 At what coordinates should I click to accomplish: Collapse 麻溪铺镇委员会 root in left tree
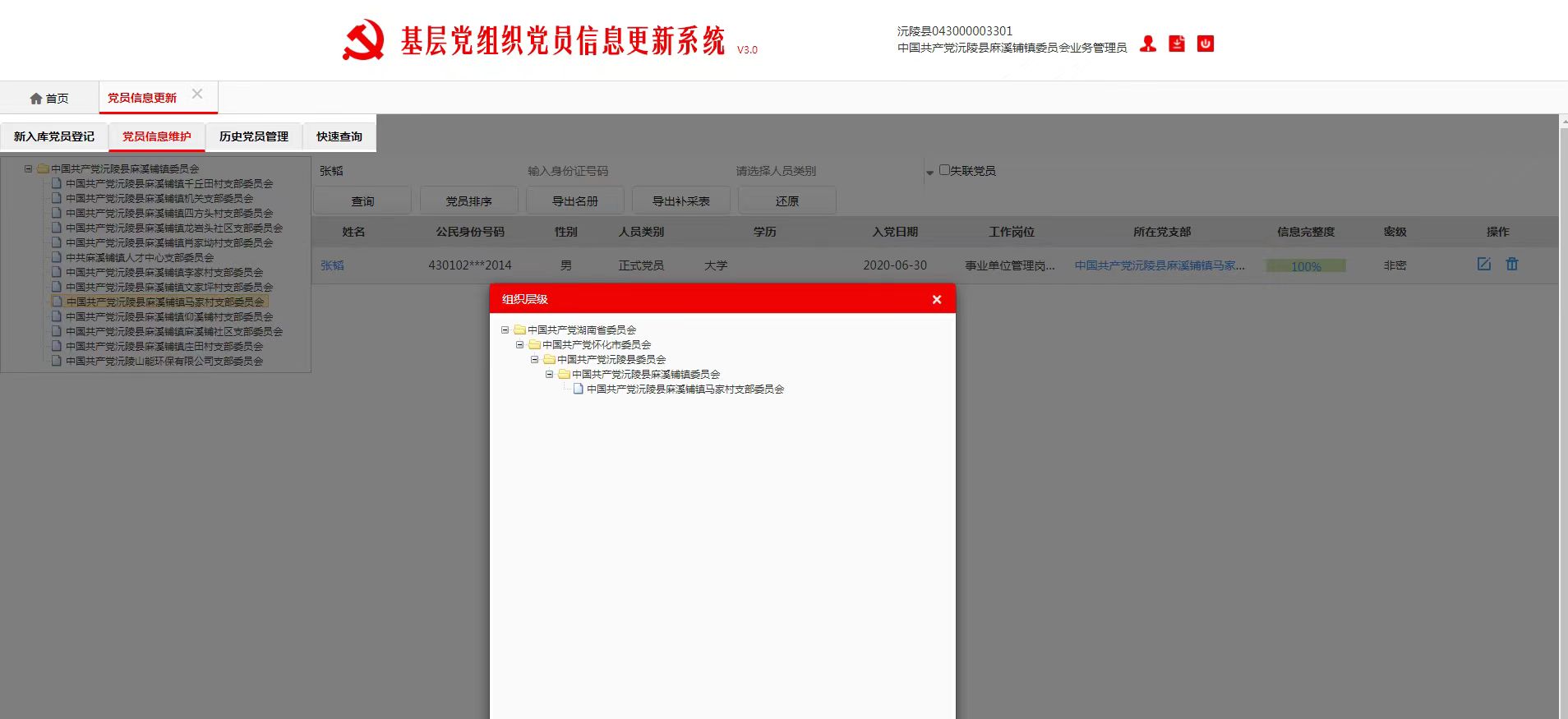pyautogui.click(x=28, y=169)
